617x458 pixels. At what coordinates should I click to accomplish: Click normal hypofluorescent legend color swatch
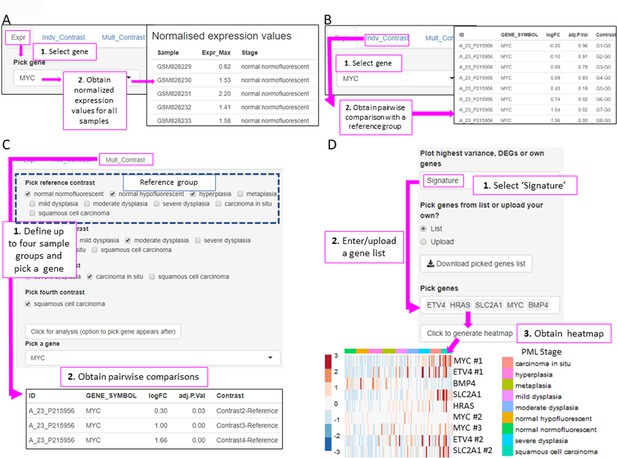508,418
